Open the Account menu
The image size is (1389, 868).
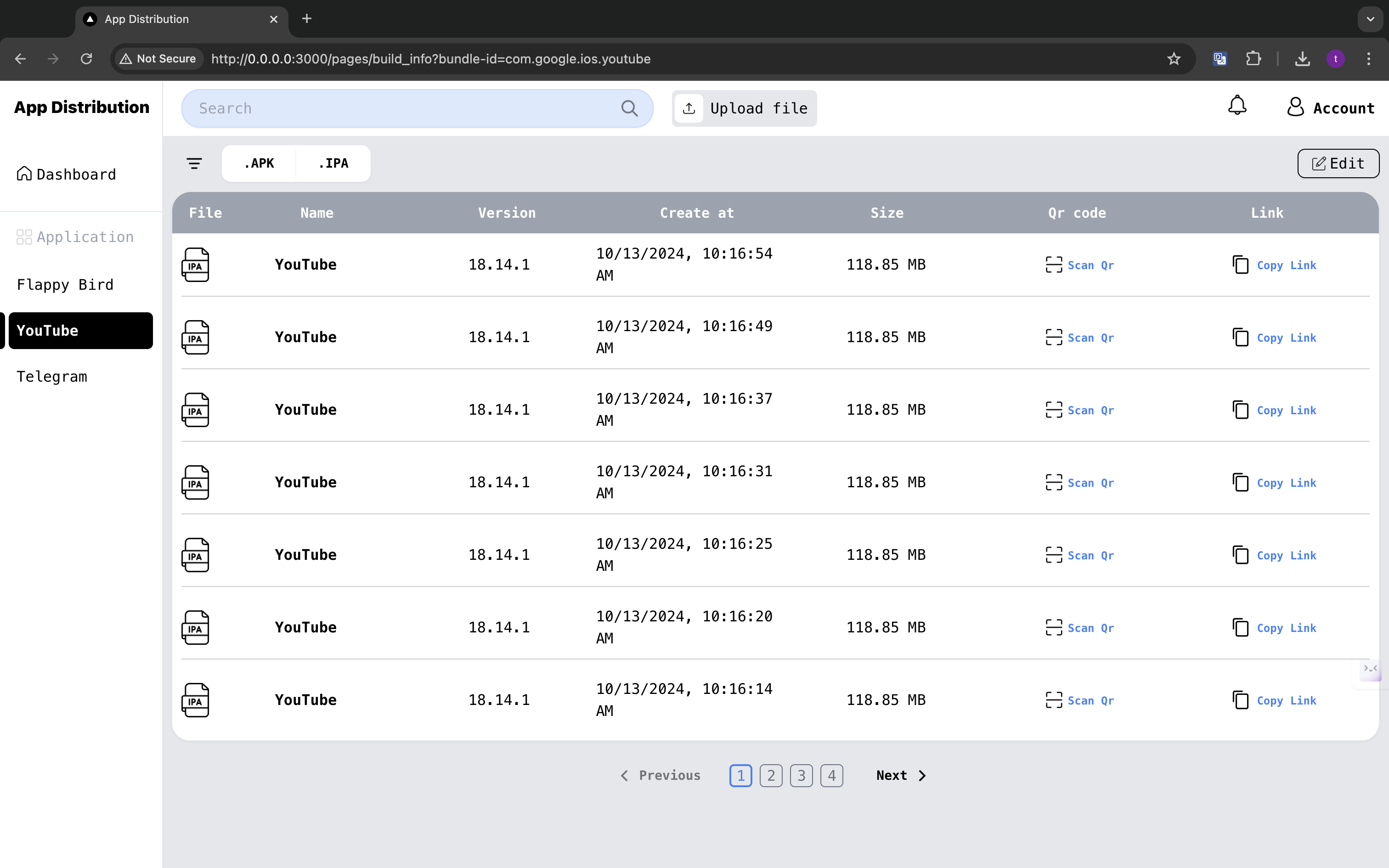click(1331, 108)
